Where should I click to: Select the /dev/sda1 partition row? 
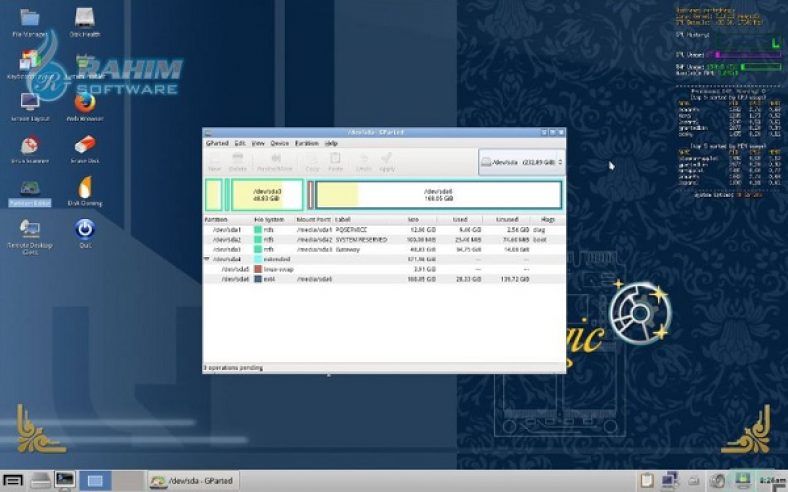(384, 230)
